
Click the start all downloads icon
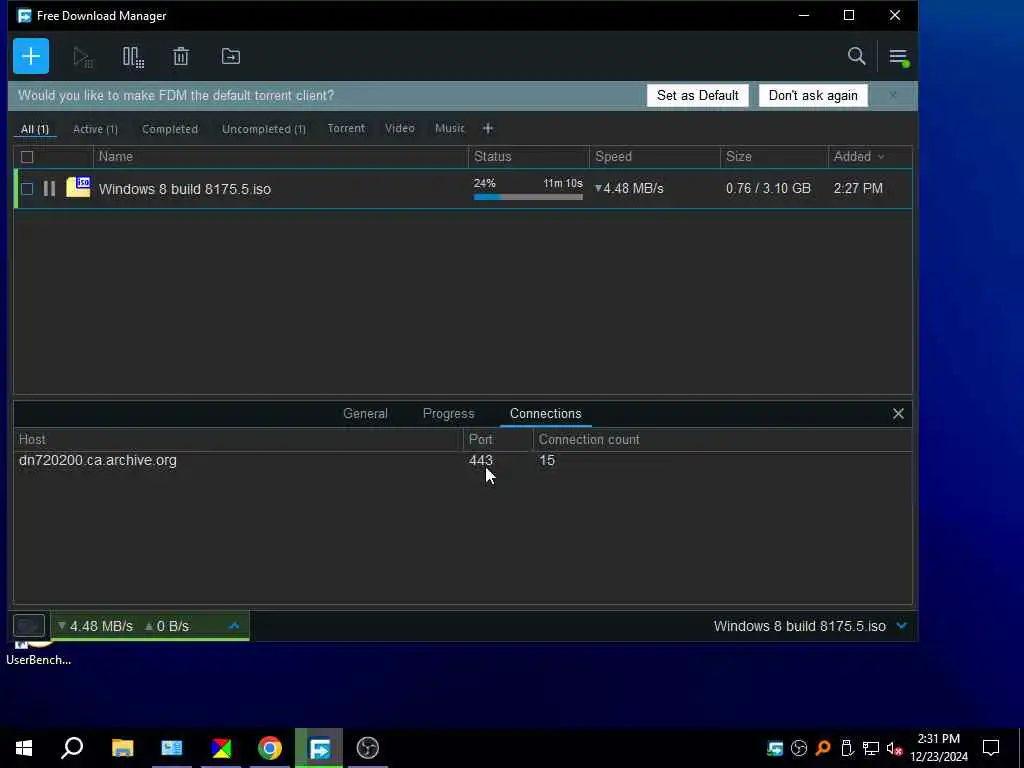click(x=83, y=57)
